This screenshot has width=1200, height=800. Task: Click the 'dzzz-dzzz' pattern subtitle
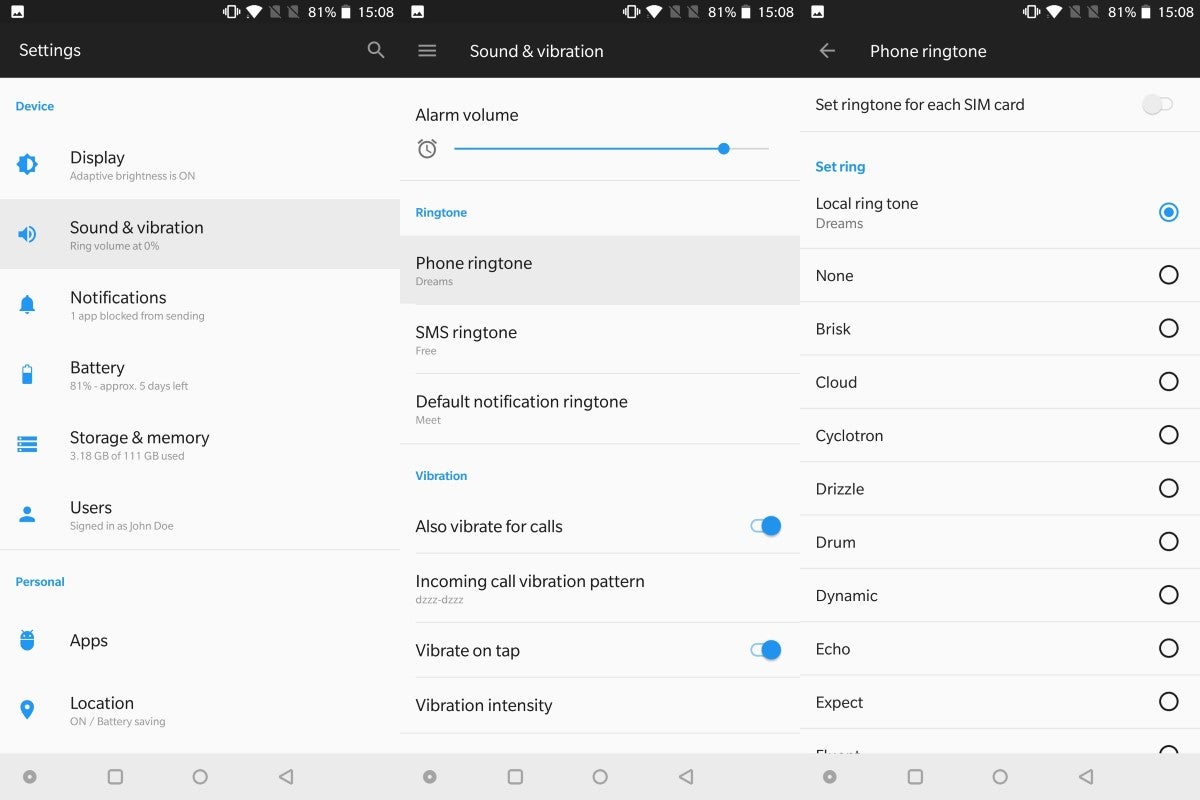439,600
